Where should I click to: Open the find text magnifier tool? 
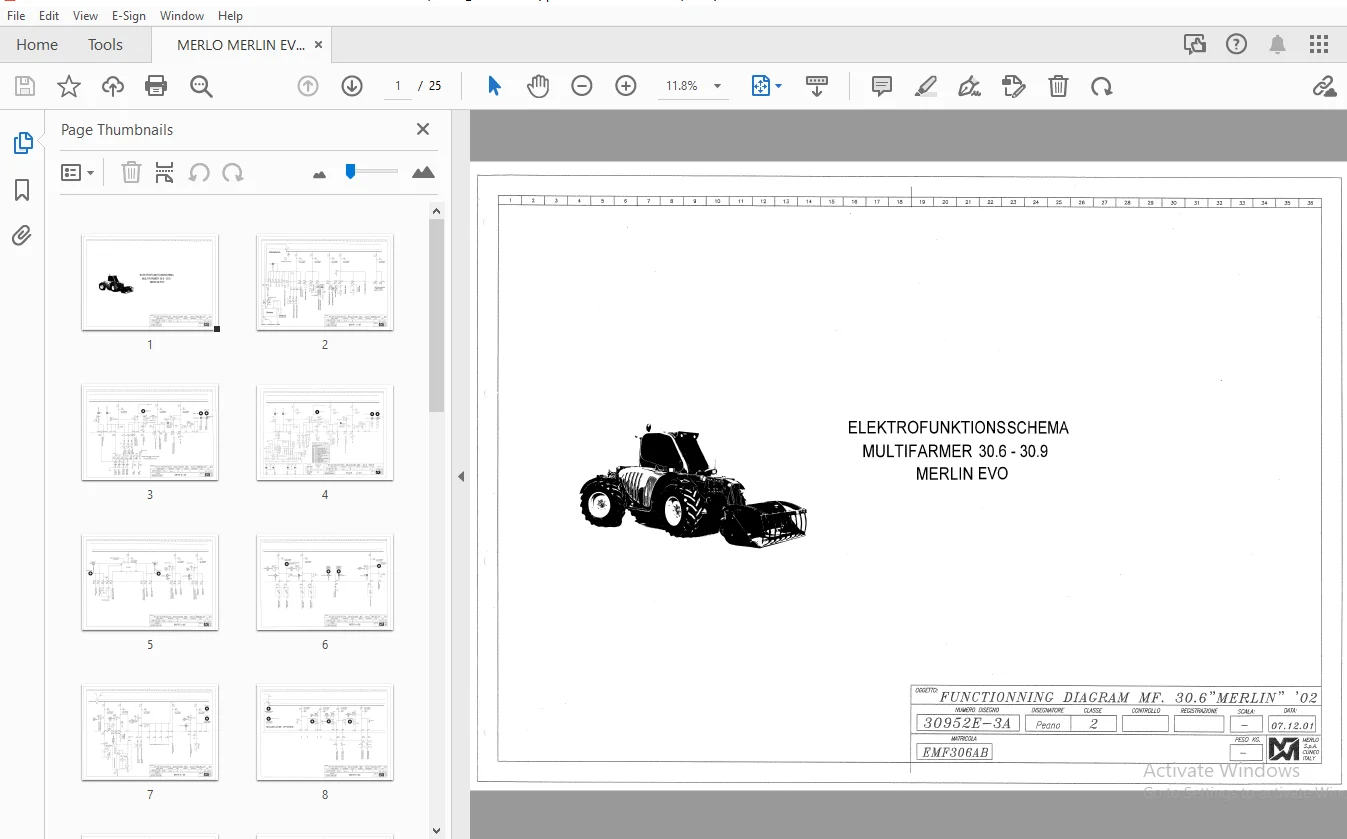201,86
